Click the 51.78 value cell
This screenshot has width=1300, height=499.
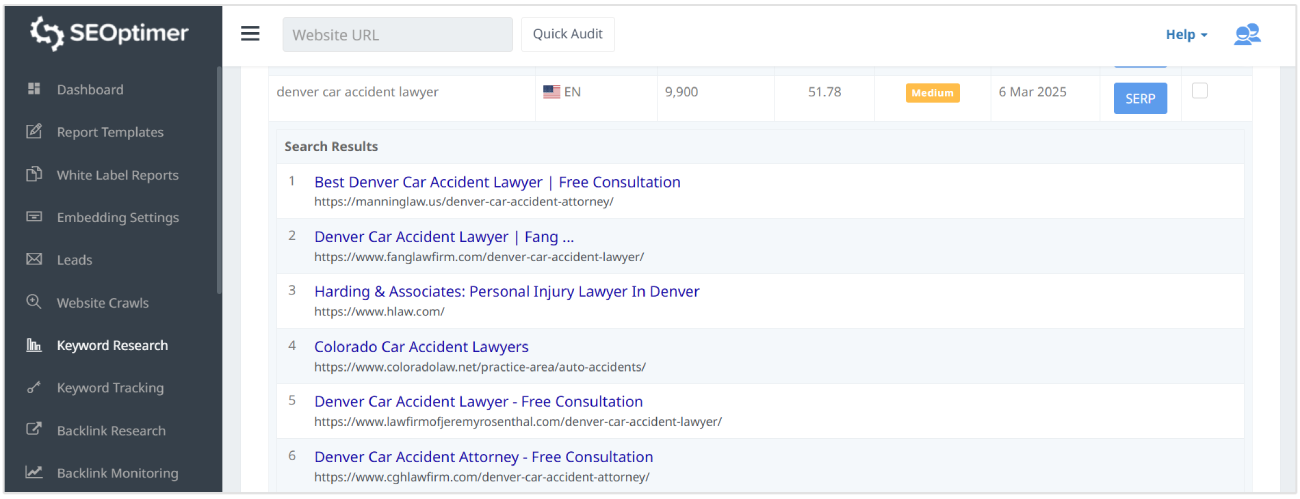coord(825,92)
